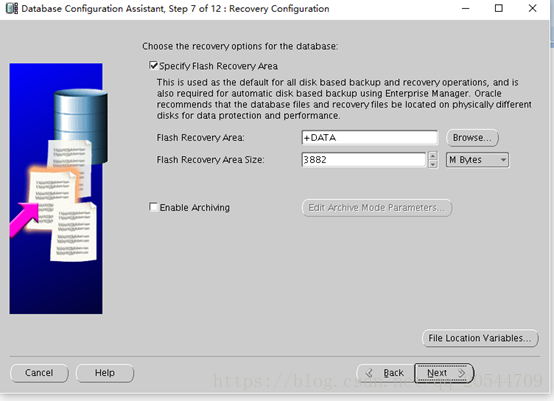Open File Location Variables dialog
This screenshot has width=554, height=401.
click(x=480, y=338)
